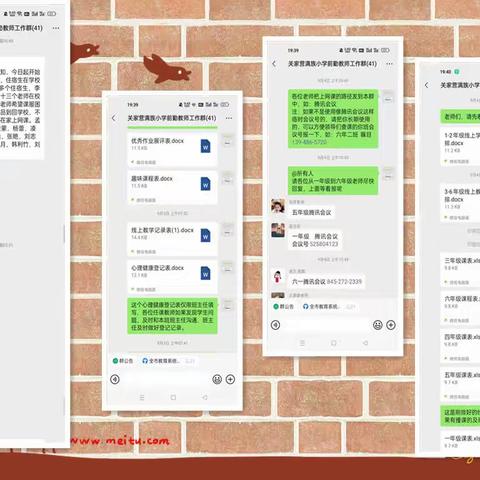
Task: Tap 群公告 chip in the 腾讯会议 chat
Action: [284, 306]
